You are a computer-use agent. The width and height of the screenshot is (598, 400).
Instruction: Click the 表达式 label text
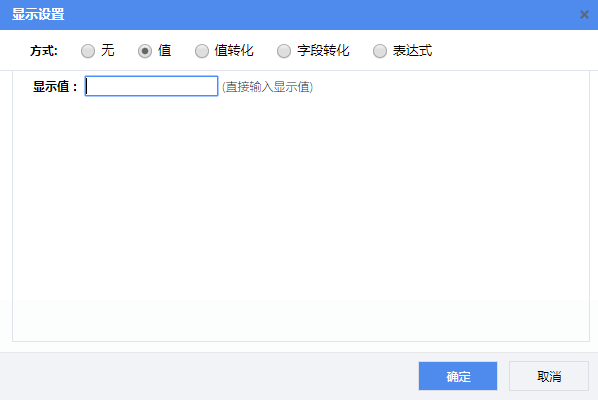point(412,50)
